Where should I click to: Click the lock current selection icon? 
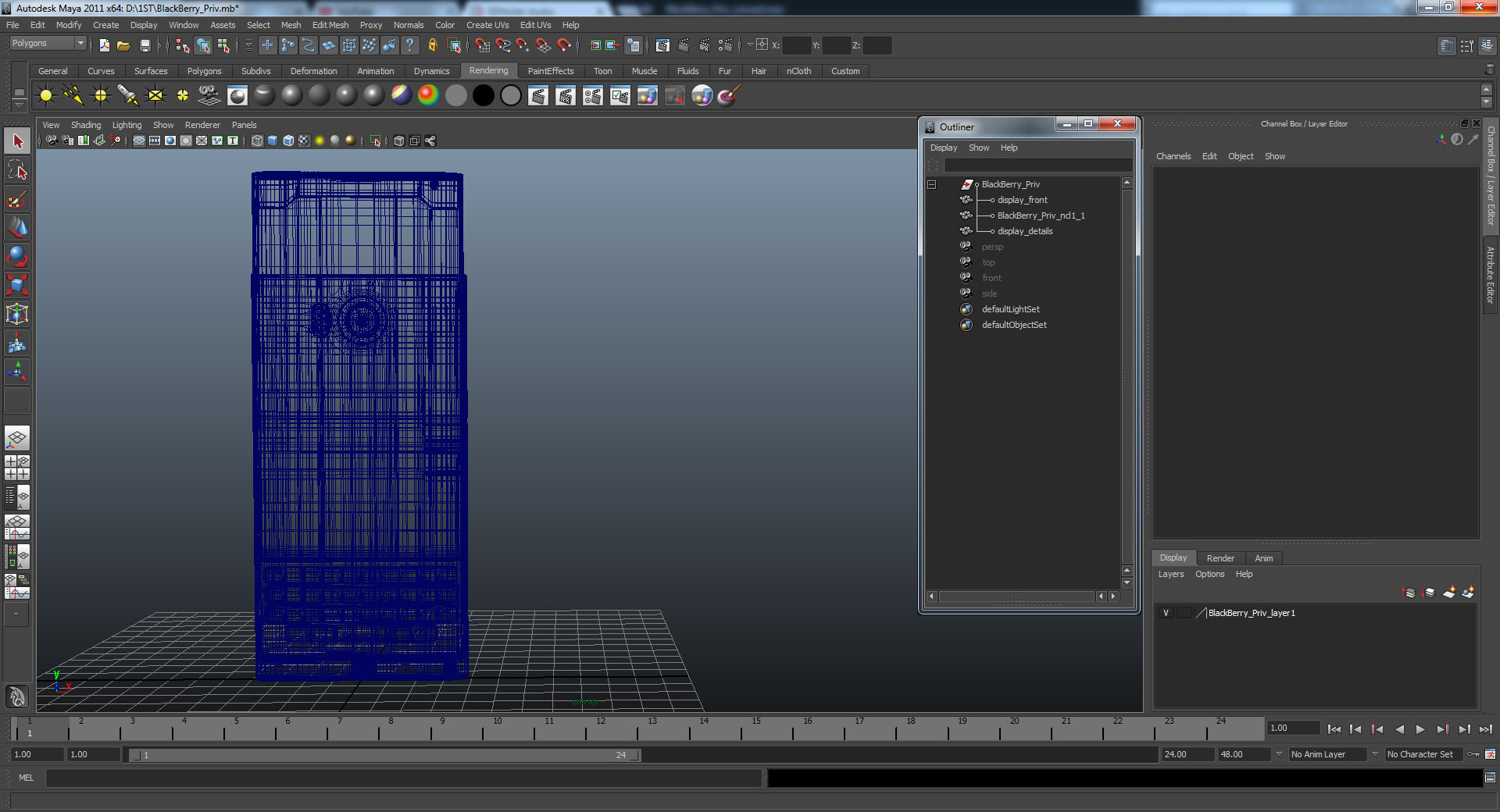point(433,45)
